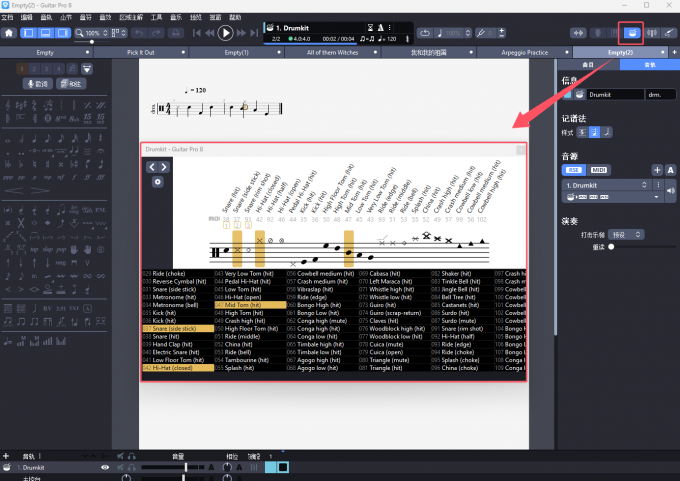The height and width of the screenshot is (481, 680).
Task: Click the Play button in transport bar
Action: pos(226,33)
